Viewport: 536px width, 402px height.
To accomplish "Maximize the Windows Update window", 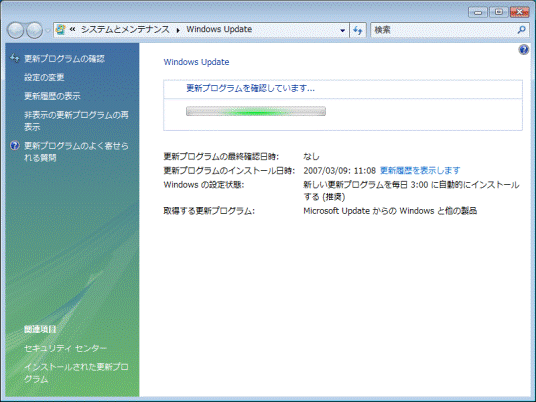I will point(498,12).
